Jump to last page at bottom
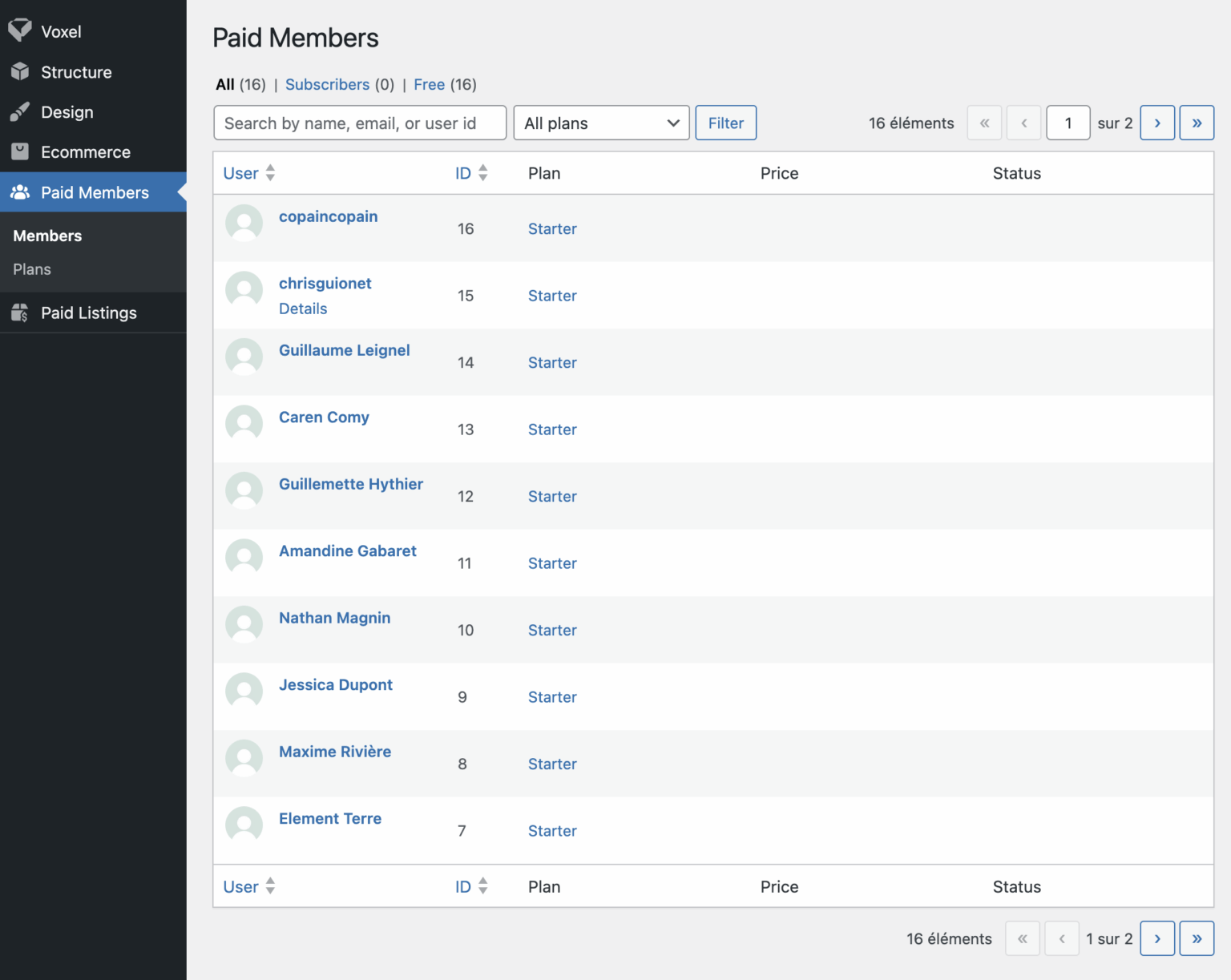1231x980 pixels. point(1196,938)
